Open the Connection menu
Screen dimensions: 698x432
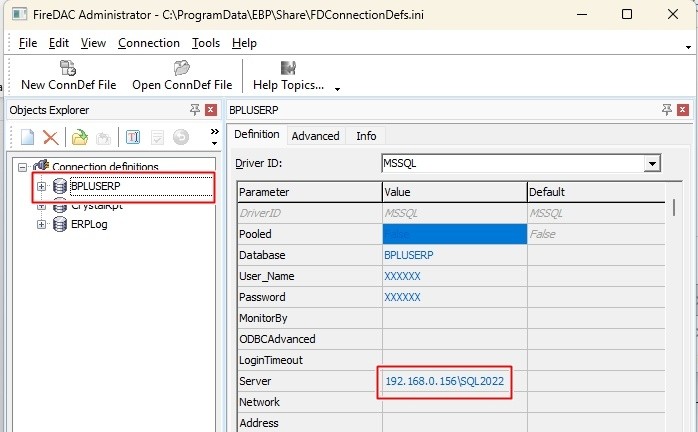point(148,43)
